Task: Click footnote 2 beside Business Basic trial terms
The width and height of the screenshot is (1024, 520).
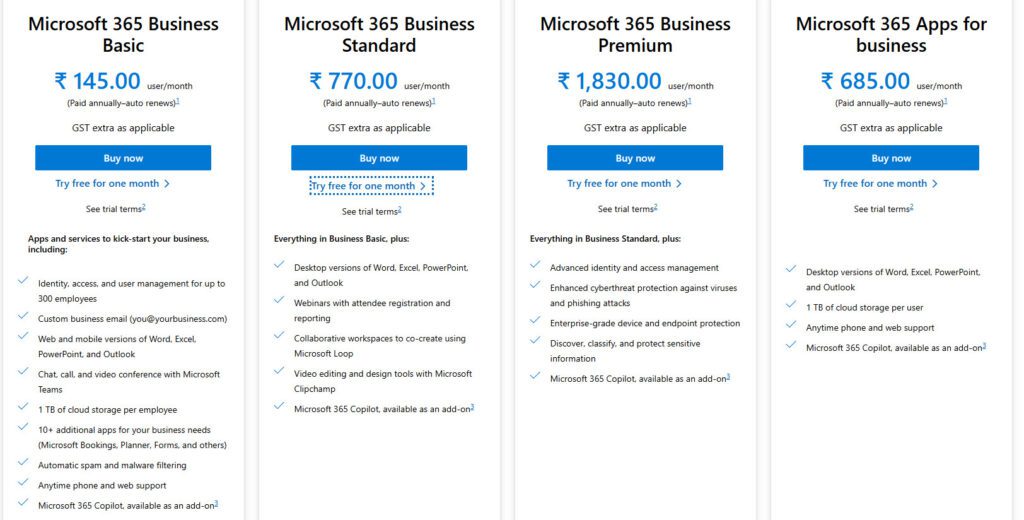Action: point(144,207)
